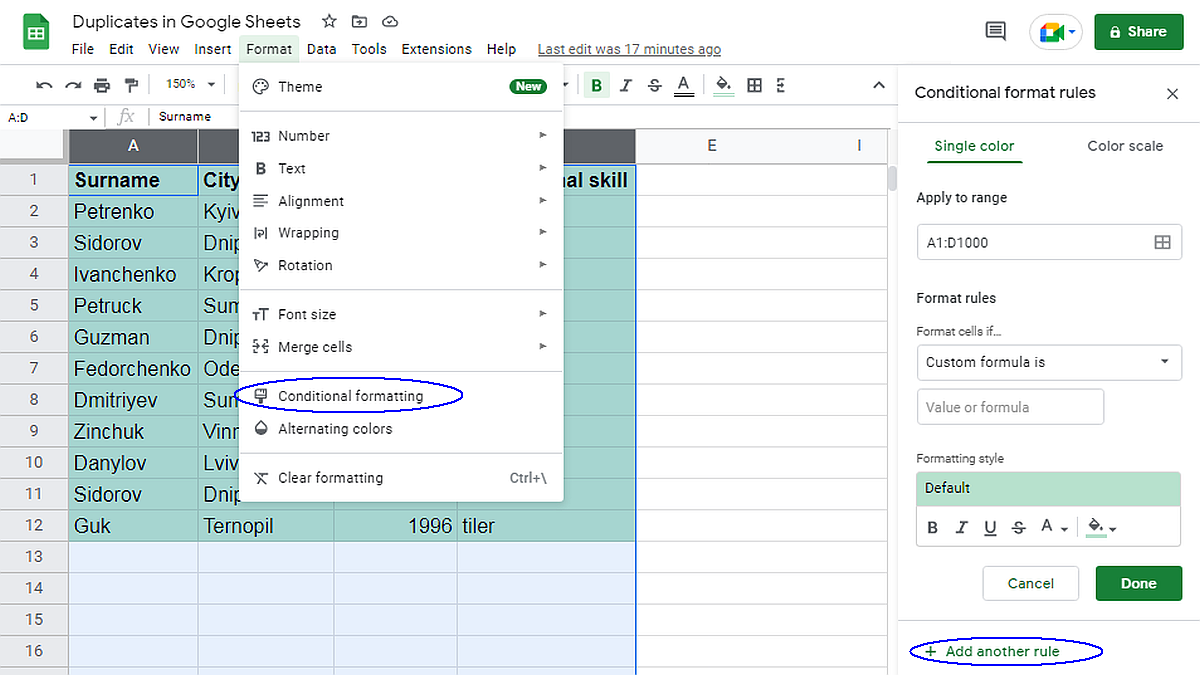The height and width of the screenshot is (675, 1200).
Task: Click the print icon in toolbar
Action: 102,85
